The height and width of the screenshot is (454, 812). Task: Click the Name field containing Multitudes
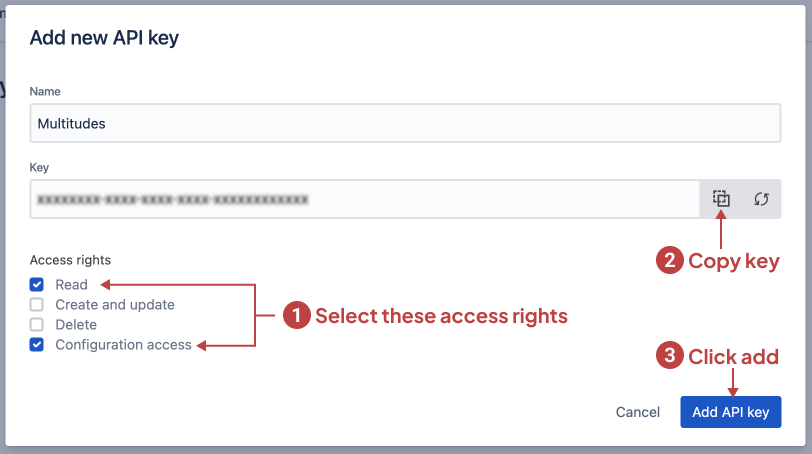(x=404, y=124)
